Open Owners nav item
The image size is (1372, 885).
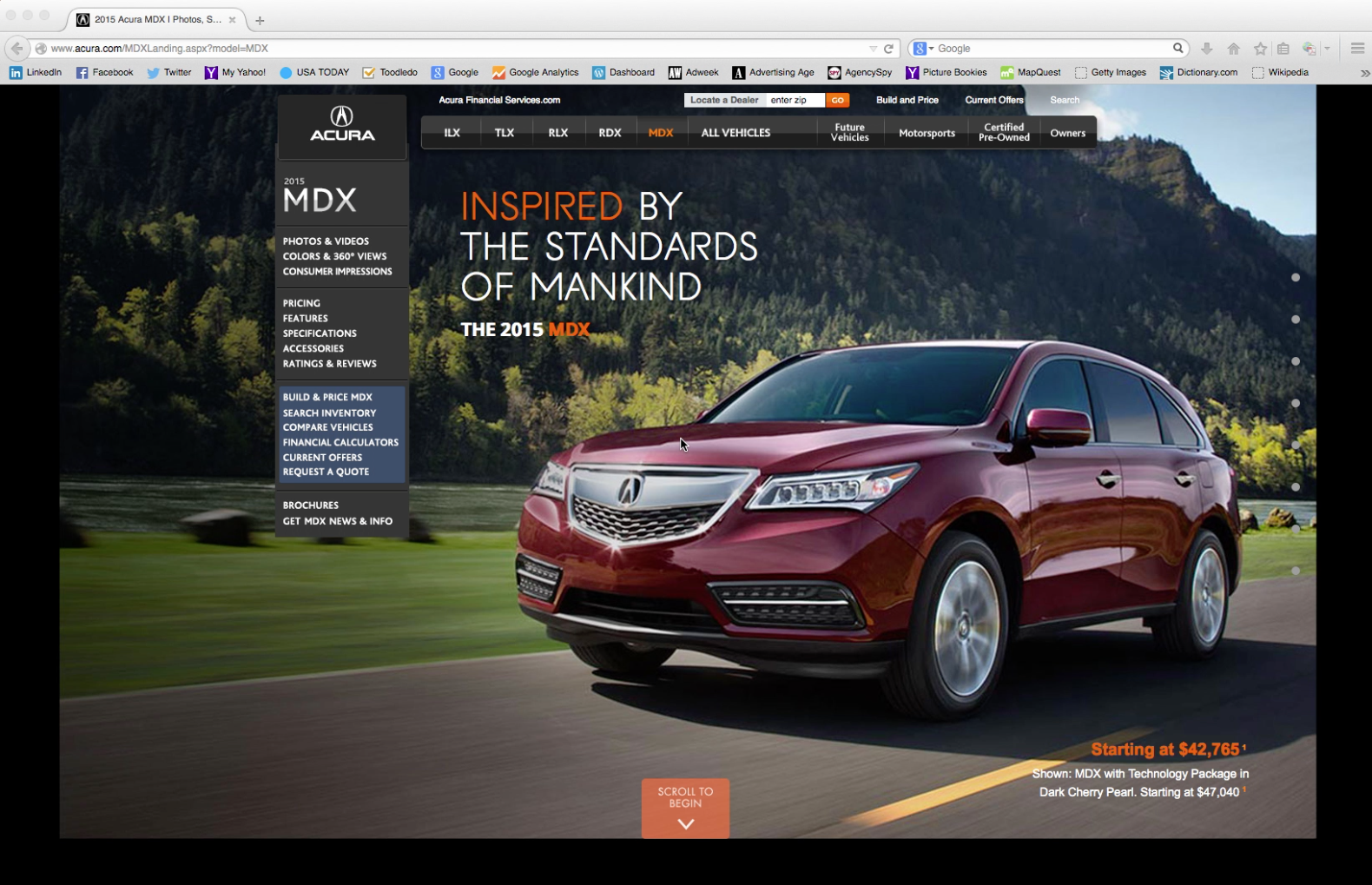[1067, 133]
